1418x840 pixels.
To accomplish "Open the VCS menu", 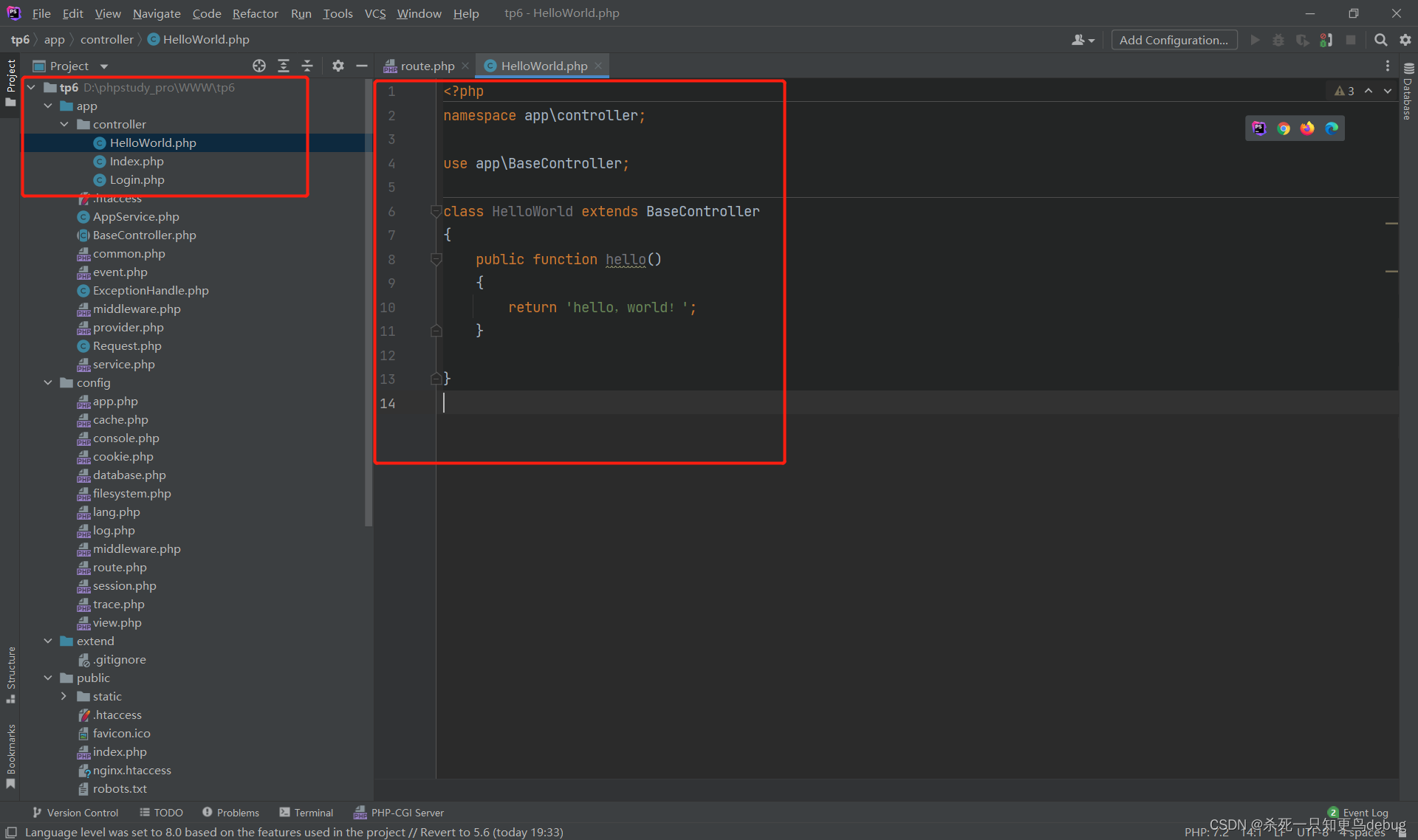I will coord(375,13).
